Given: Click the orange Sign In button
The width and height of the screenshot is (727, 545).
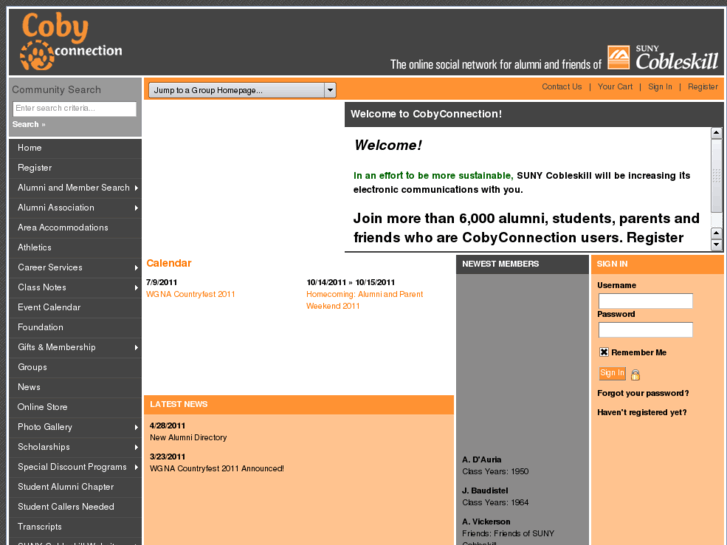Looking at the screenshot, I should (x=612, y=373).
